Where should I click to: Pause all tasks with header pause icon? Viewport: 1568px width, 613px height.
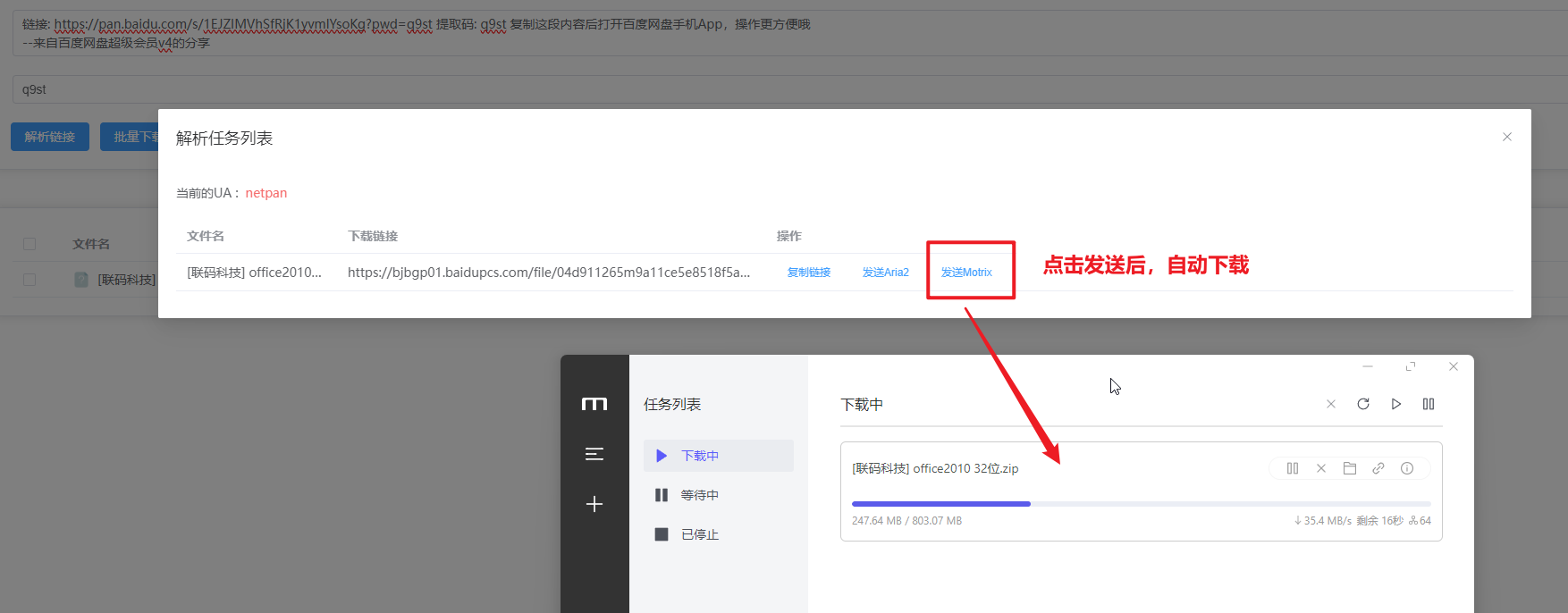pyautogui.click(x=1429, y=404)
